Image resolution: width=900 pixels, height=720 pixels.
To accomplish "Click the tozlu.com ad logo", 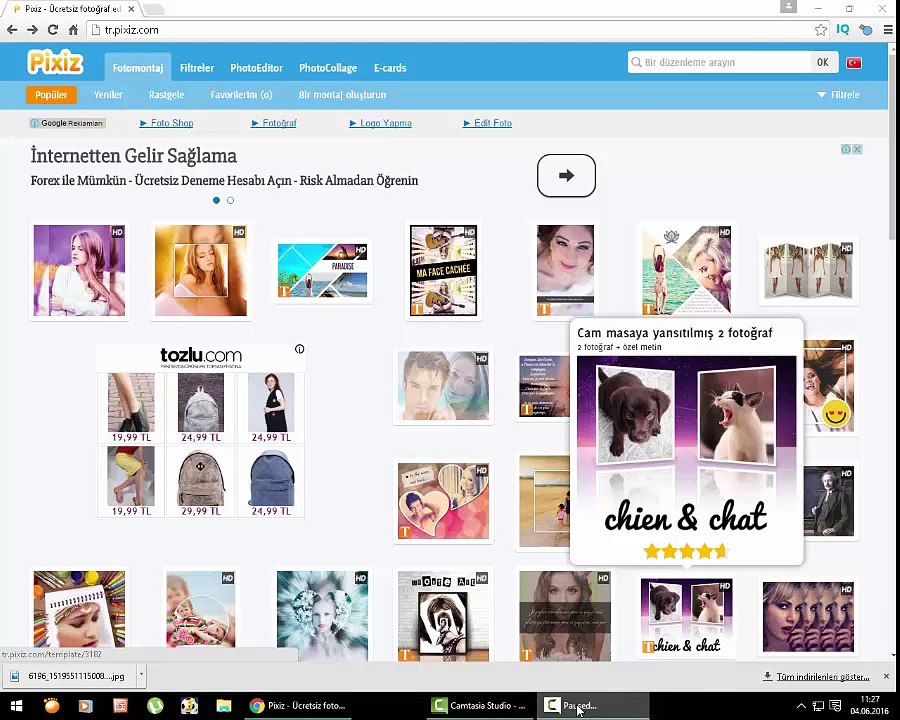I will point(201,356).
